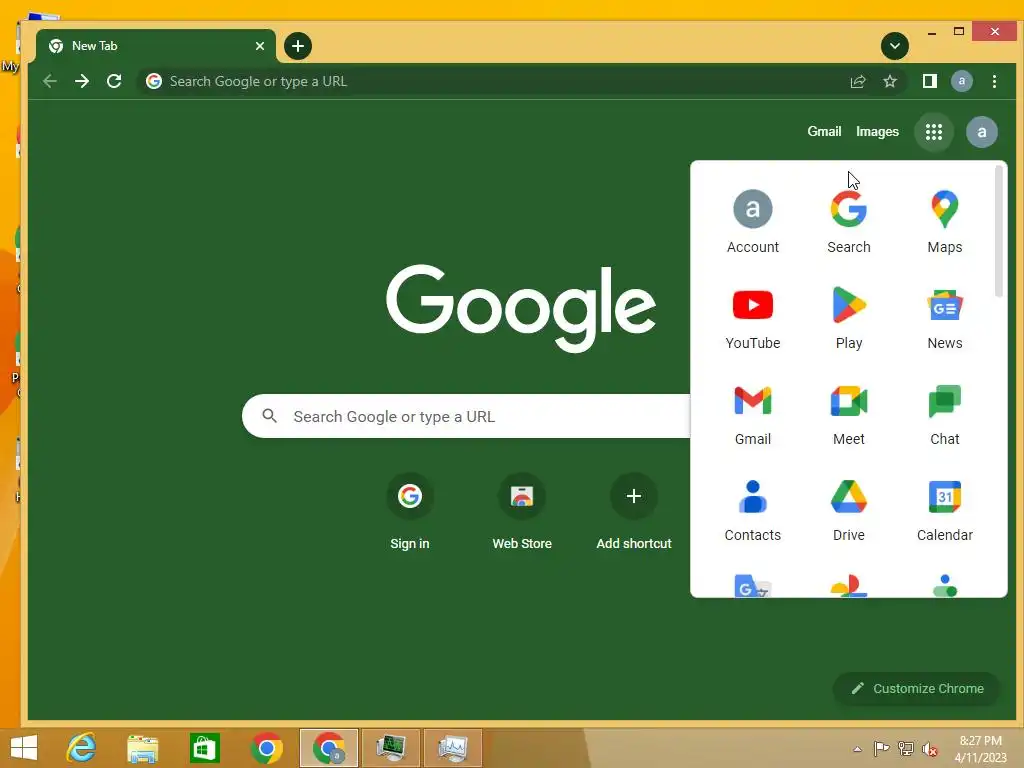Toggle the Chrome side panel
This screenshot has height=768, width=1024.
point(929,81)
